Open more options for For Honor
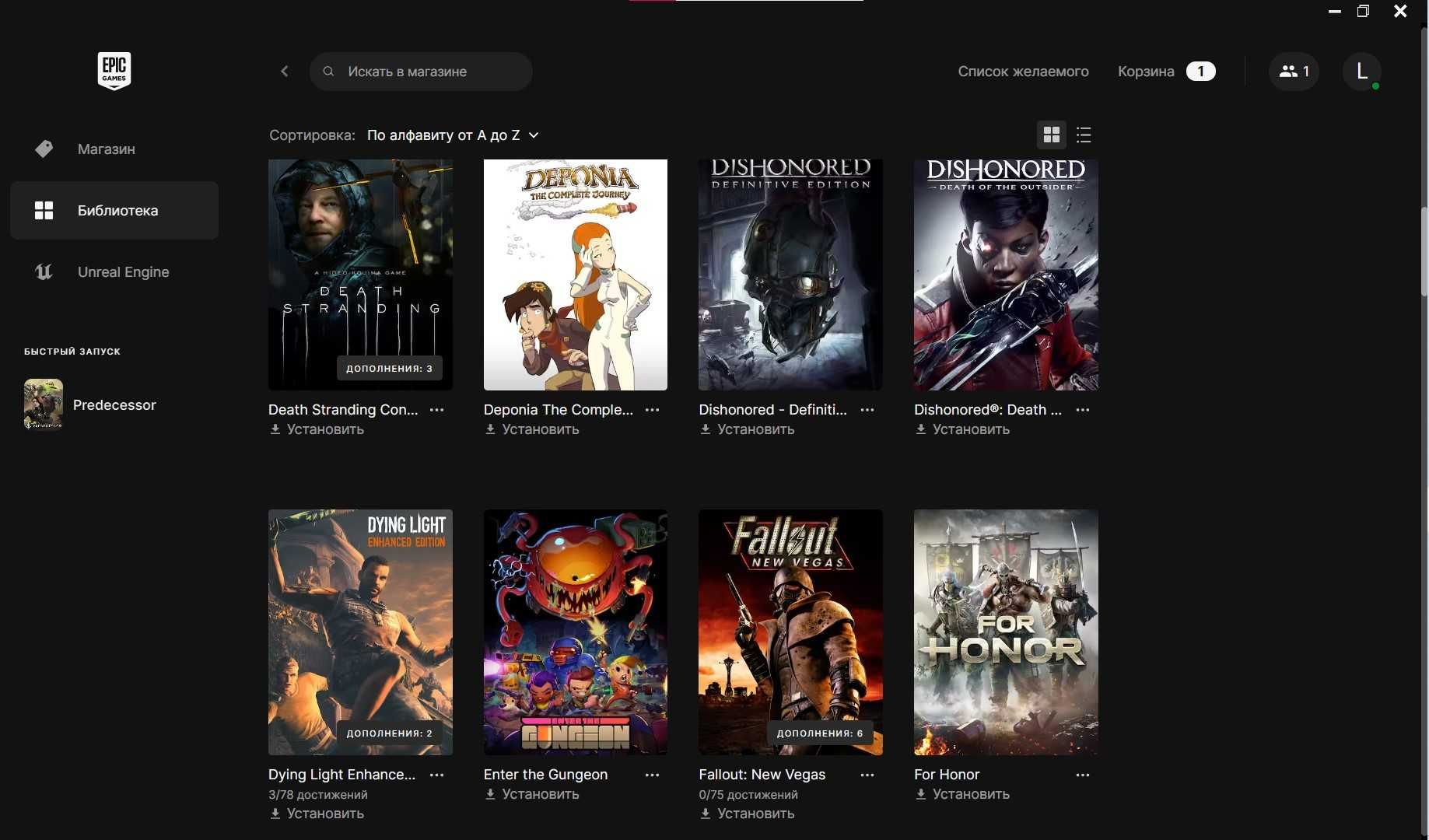Image resolution: width=1429 pixels, height=840 pixels. pos(1083,775)
